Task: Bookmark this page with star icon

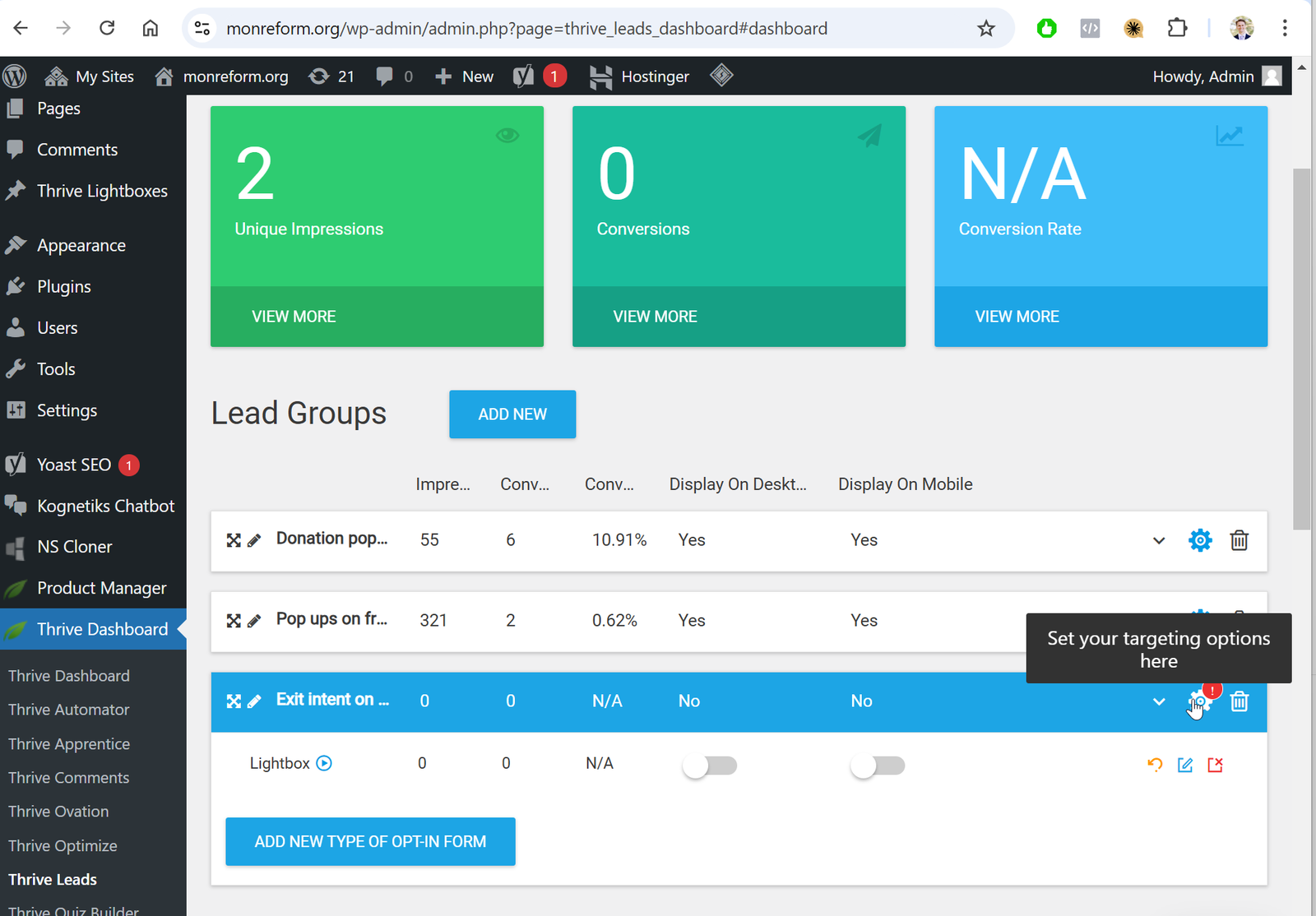Action: point(985,29)
